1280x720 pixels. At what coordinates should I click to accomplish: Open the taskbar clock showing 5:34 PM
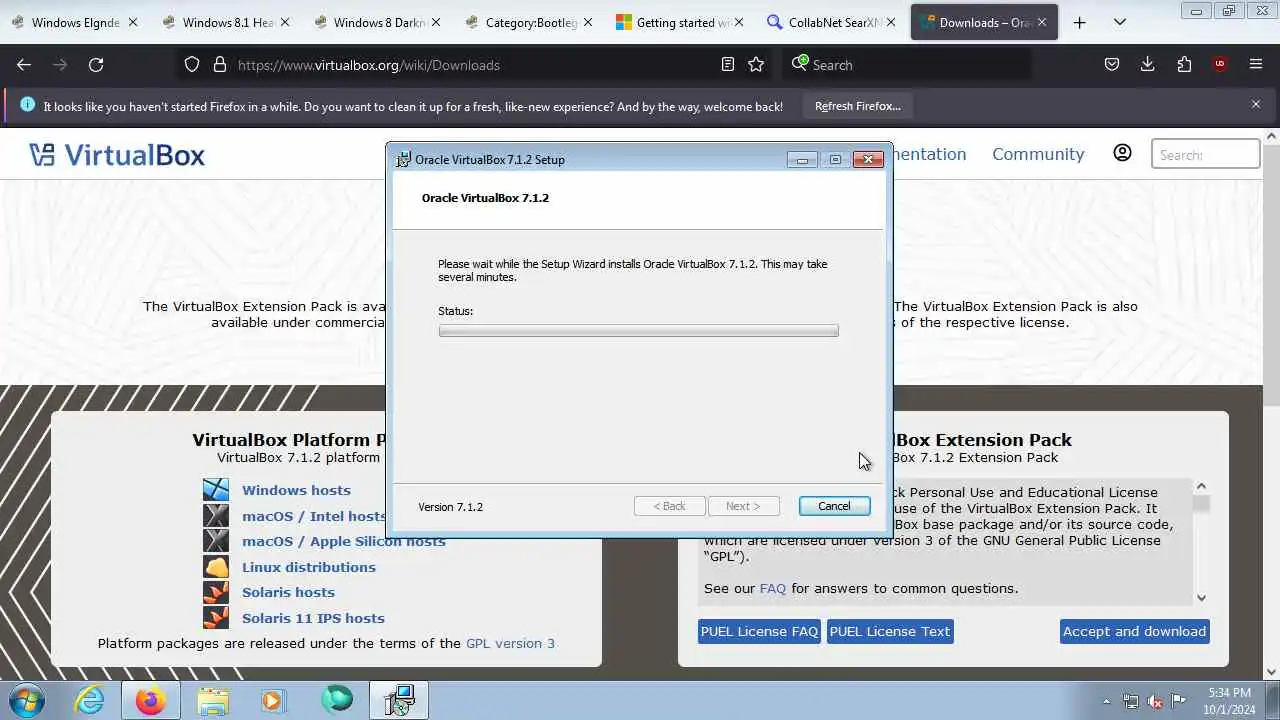pos(1229,700)
